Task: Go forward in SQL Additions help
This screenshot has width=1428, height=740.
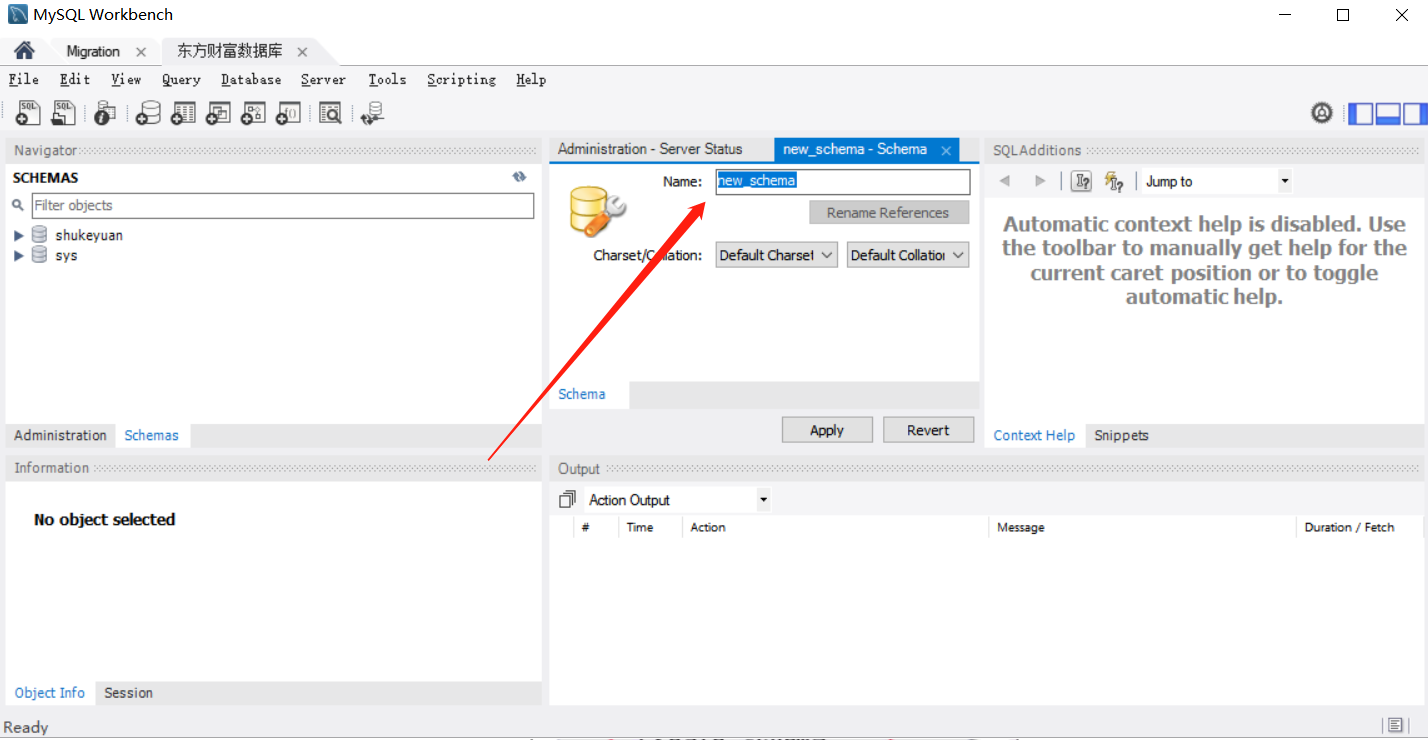Action: coord(1040,181)
